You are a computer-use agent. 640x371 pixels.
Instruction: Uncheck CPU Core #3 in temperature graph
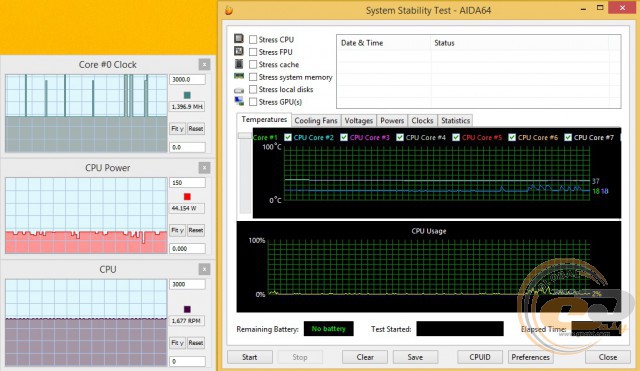pos(344,137)
